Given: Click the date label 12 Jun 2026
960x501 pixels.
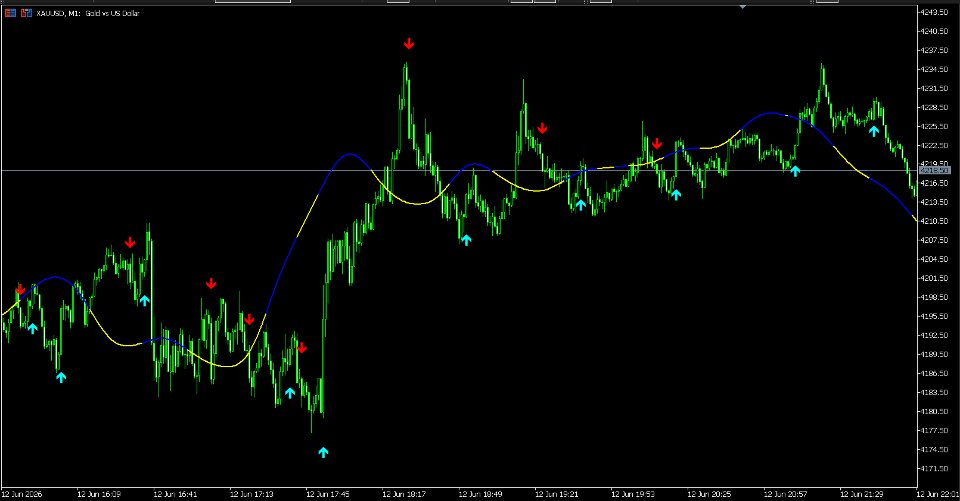Looking at the screenshot, I should tap(22, 494).
